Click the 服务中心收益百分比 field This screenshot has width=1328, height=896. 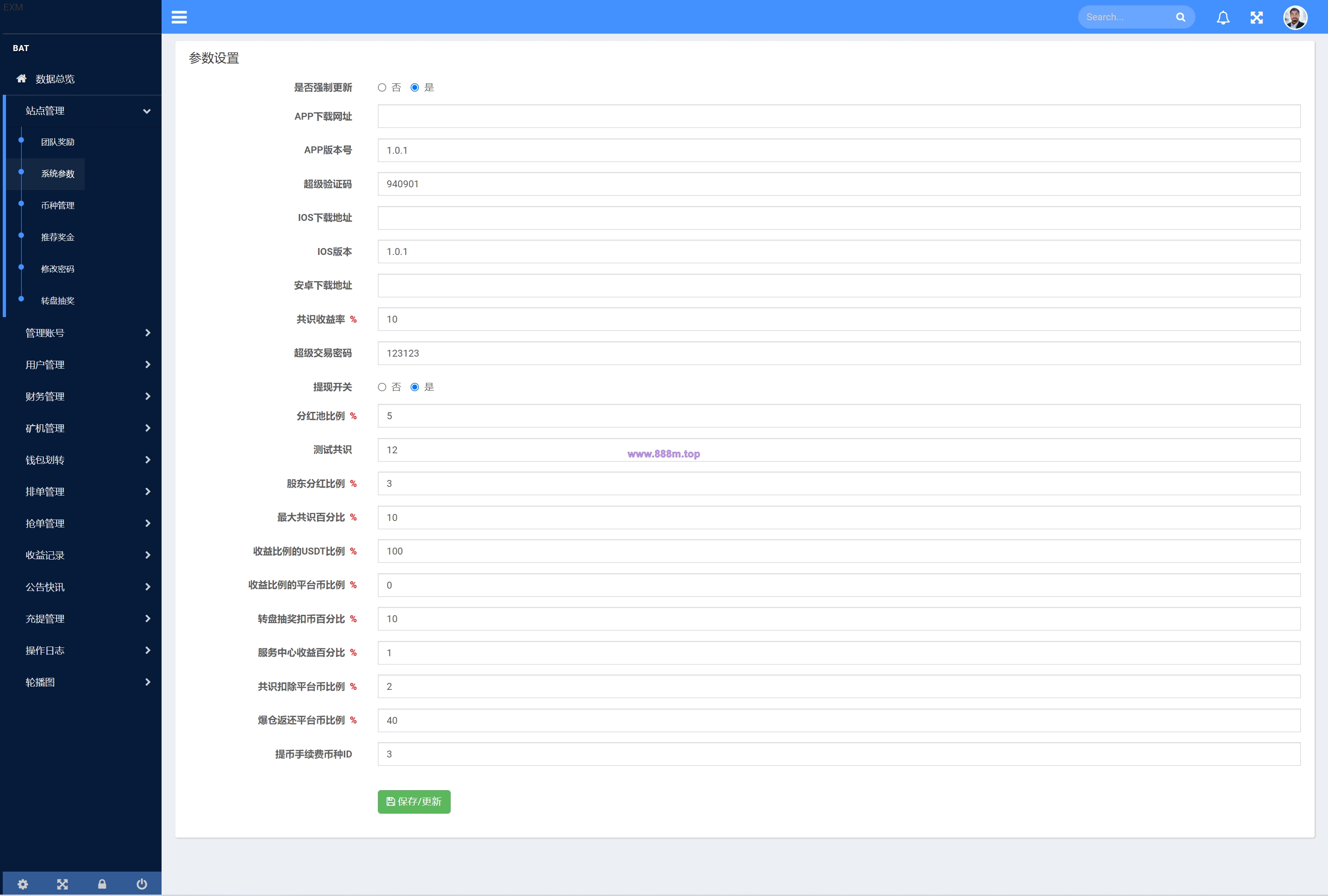838,653
